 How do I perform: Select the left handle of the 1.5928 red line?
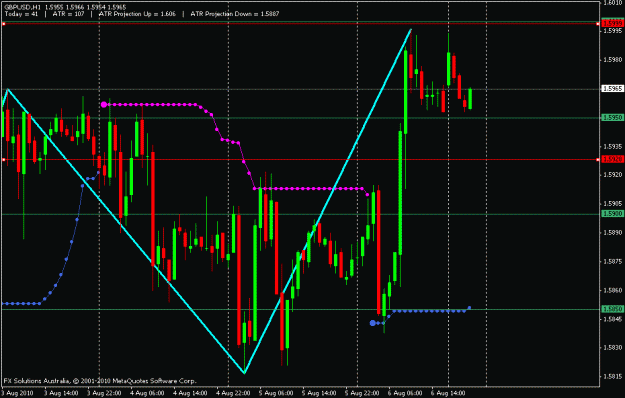(4, 160)
